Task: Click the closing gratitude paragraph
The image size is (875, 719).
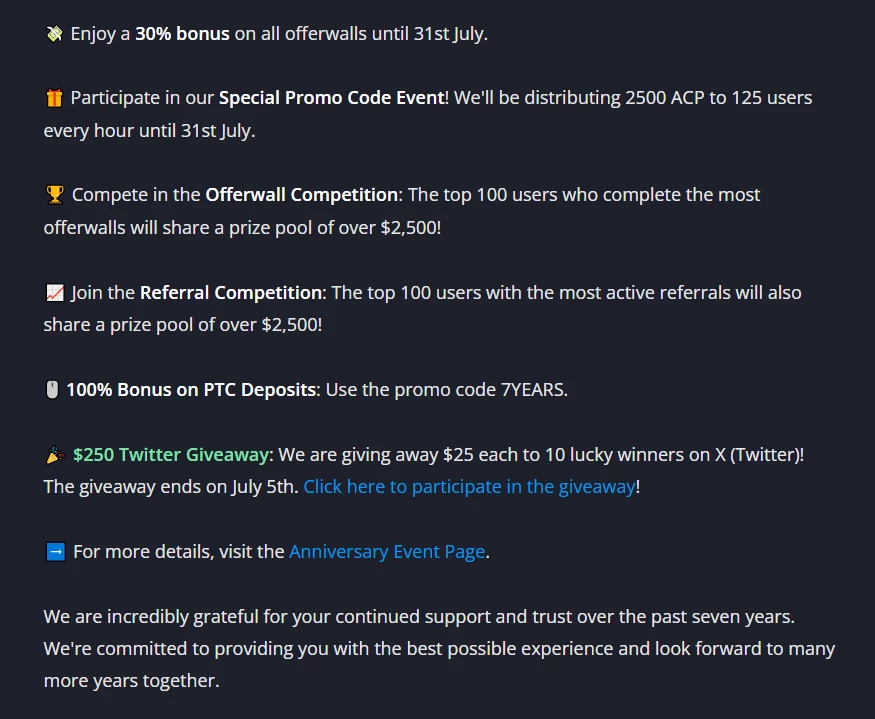Action: click(x=439, y=649)
